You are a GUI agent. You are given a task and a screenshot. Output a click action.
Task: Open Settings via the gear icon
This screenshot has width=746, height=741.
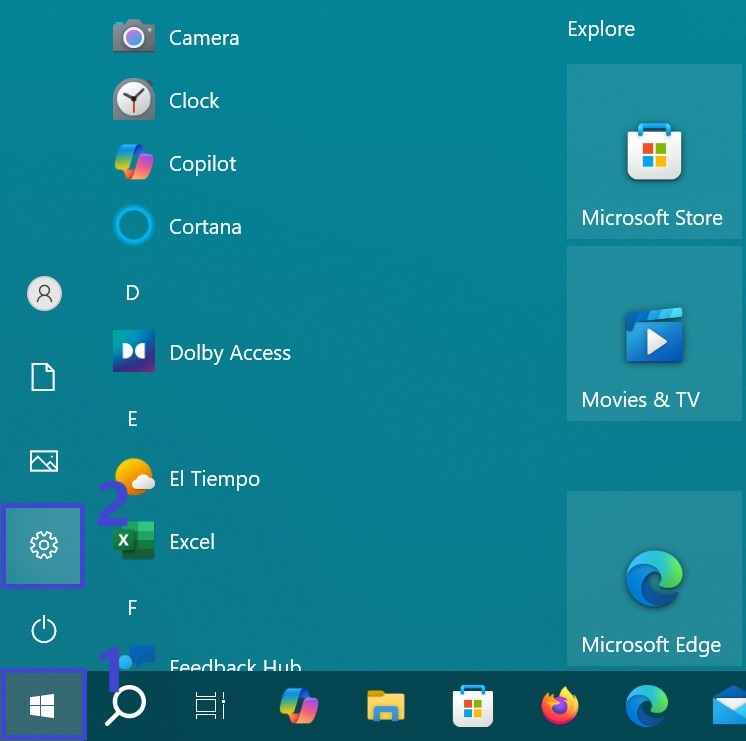(x=43, y=545)
